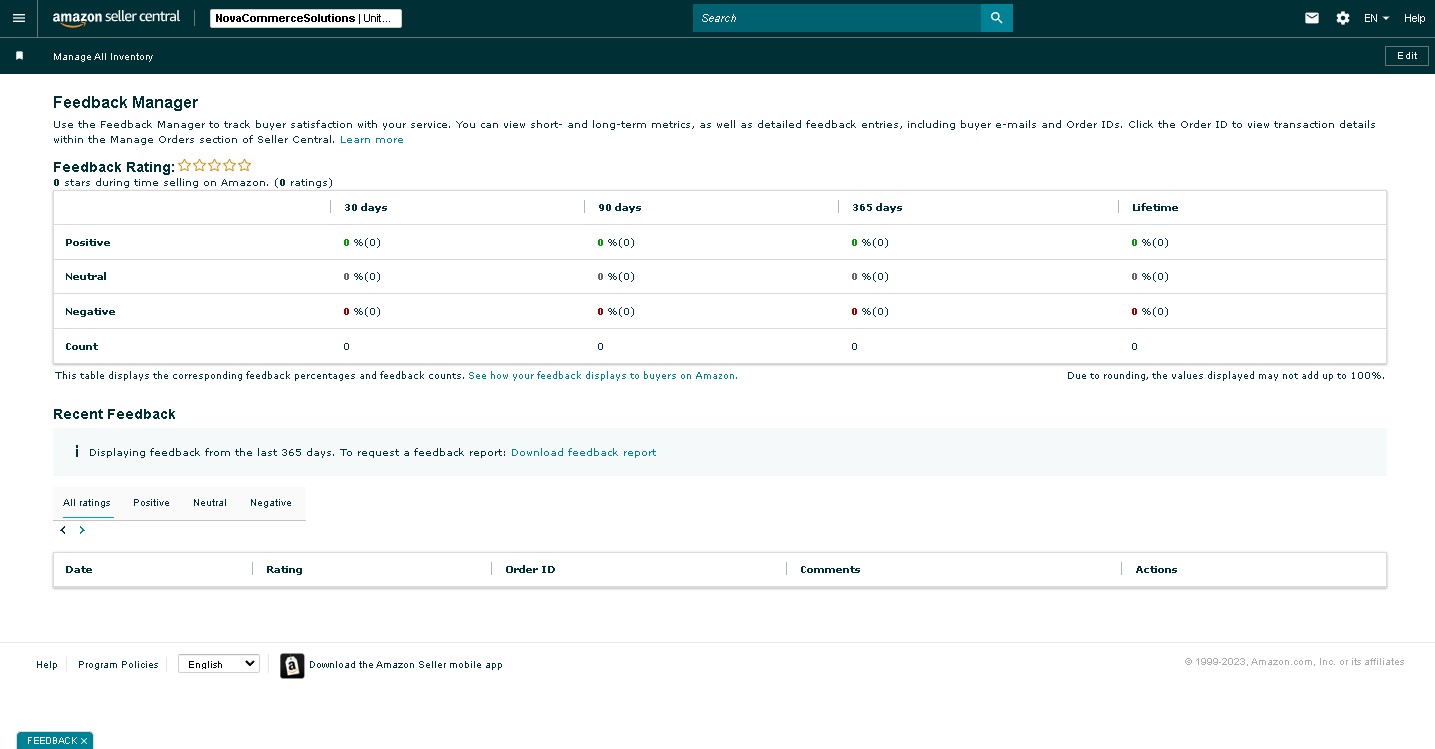The height and width of the screenshot is (749, 1435).
Task: Open the hamburger navigation menu
Action: [19, 18]
